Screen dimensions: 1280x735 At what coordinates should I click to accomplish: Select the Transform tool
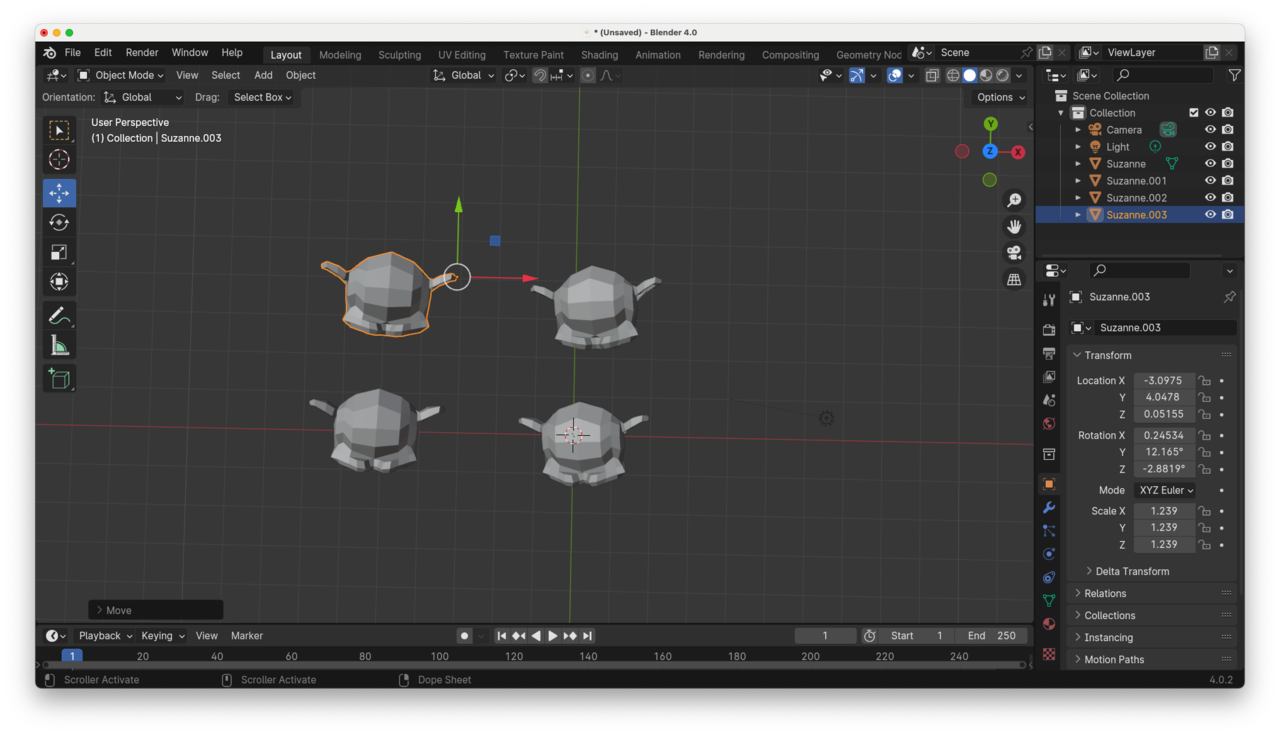(x=59, y=282)
